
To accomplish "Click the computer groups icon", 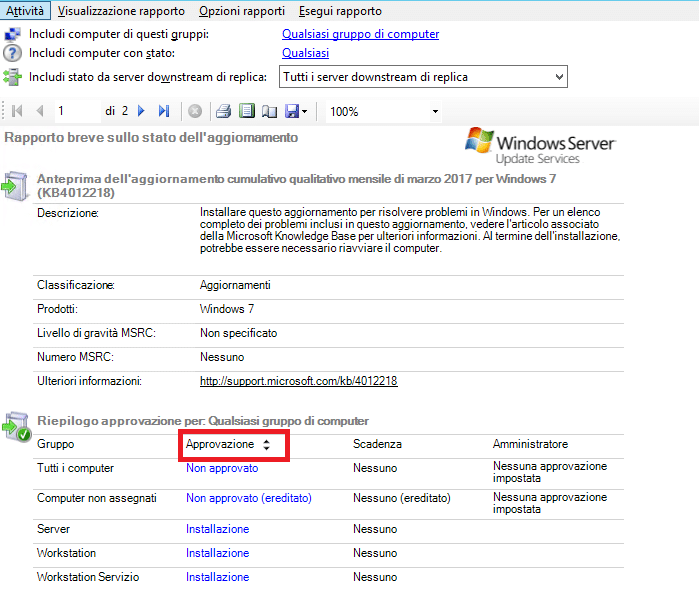I will click(12, 34).
